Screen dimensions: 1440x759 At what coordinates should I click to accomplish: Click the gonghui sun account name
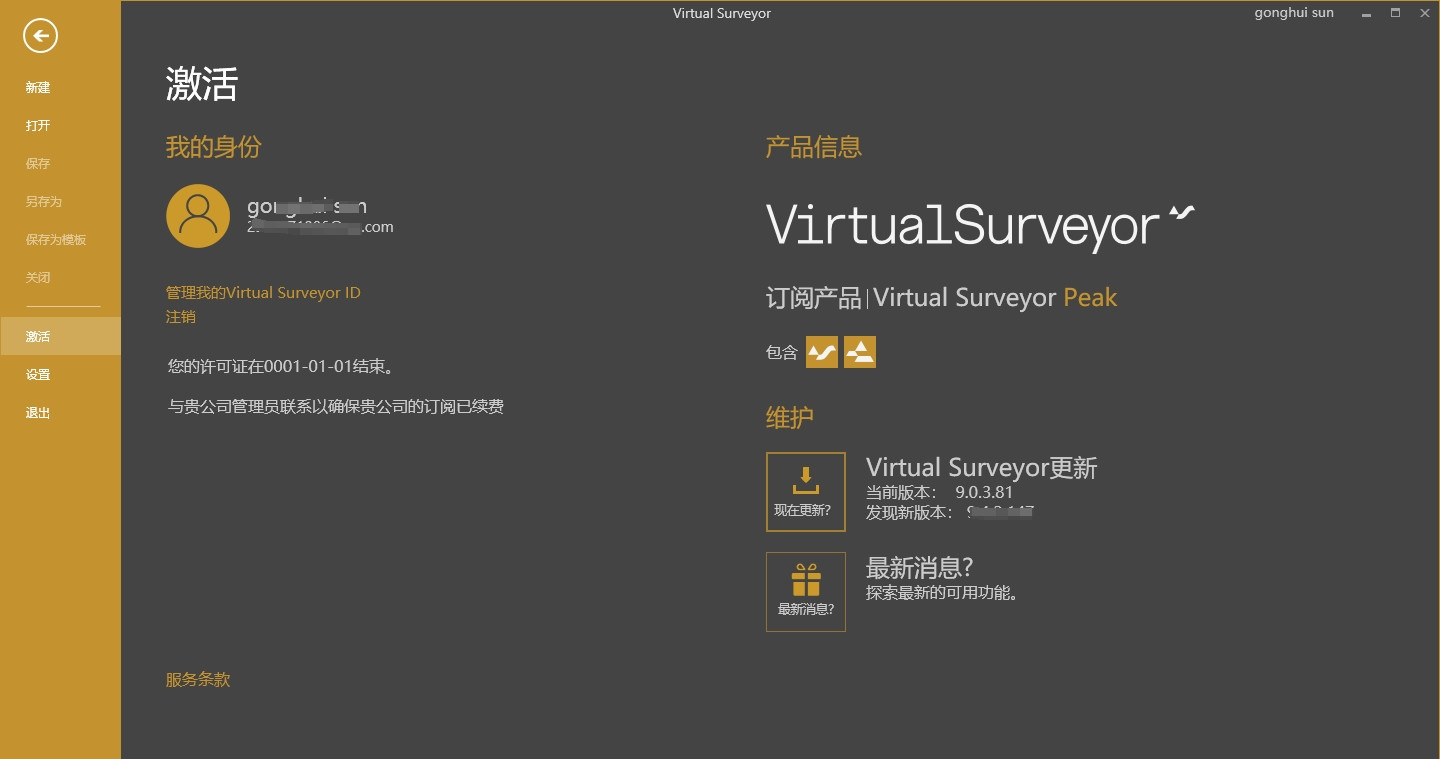[1294, 13]
